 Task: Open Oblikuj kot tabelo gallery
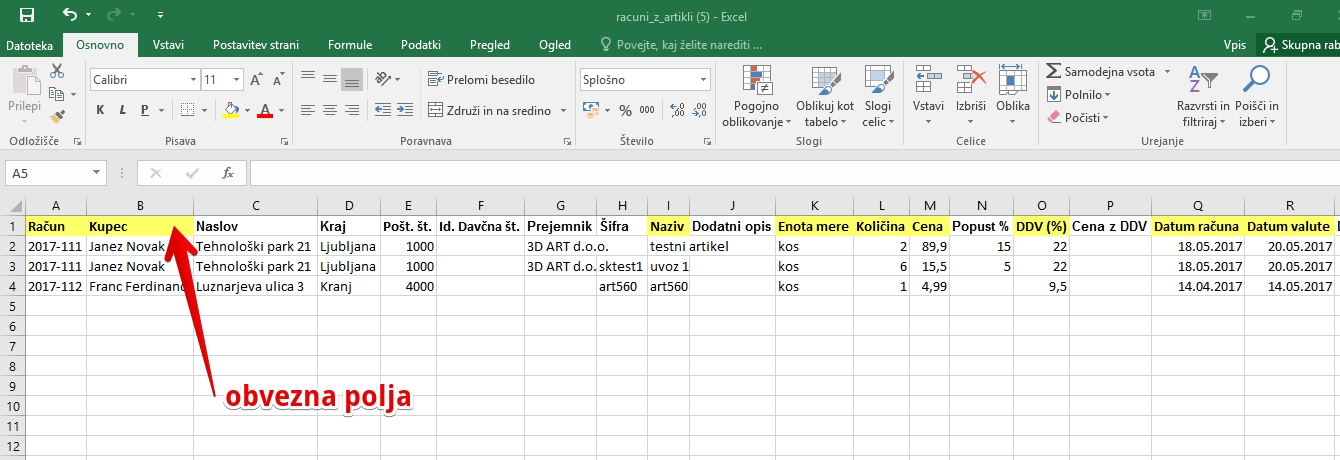pos(825,96)
